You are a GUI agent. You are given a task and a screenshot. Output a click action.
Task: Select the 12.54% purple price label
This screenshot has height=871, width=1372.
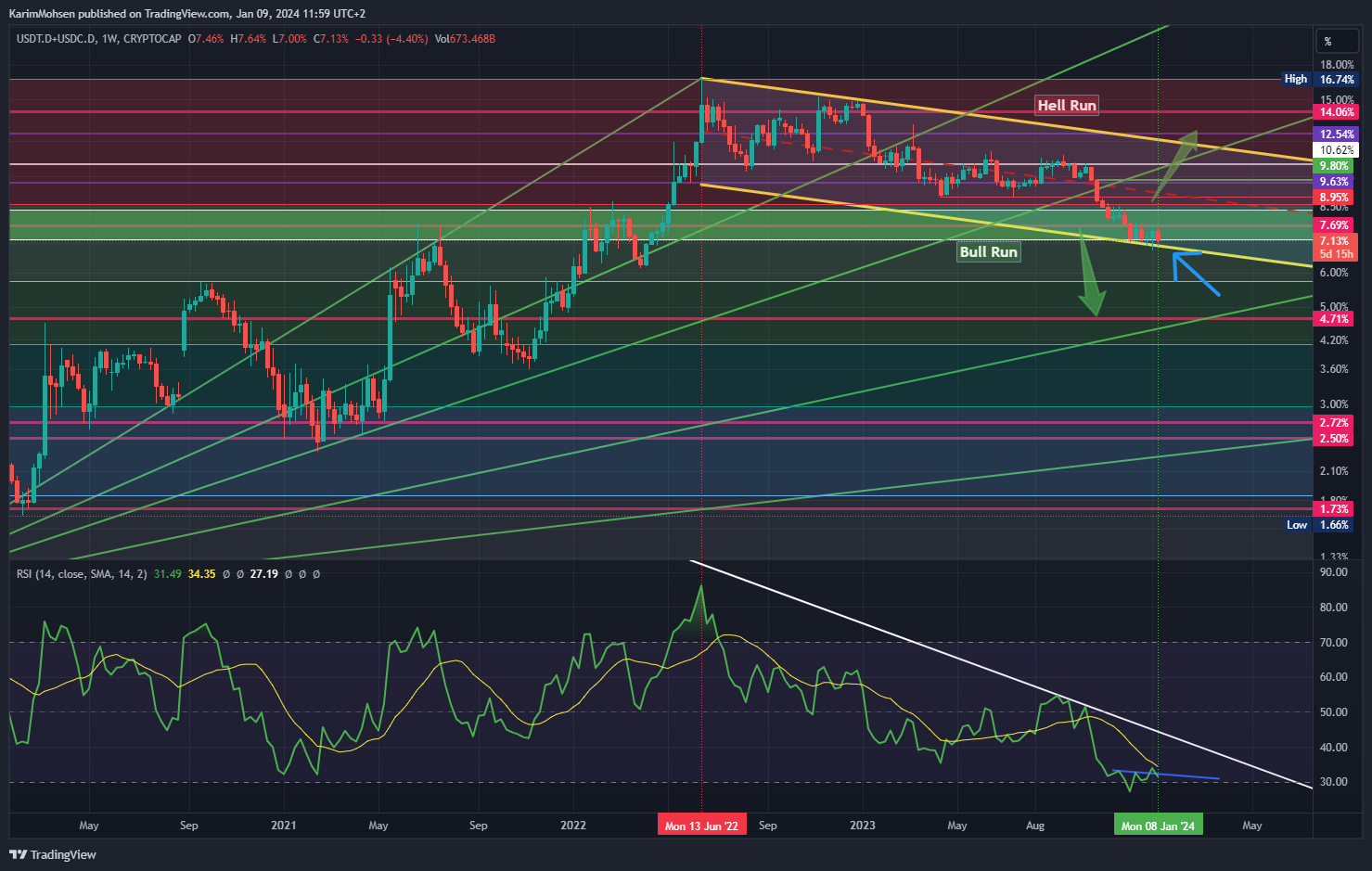pyautogui.click(x=1336, y=134)
